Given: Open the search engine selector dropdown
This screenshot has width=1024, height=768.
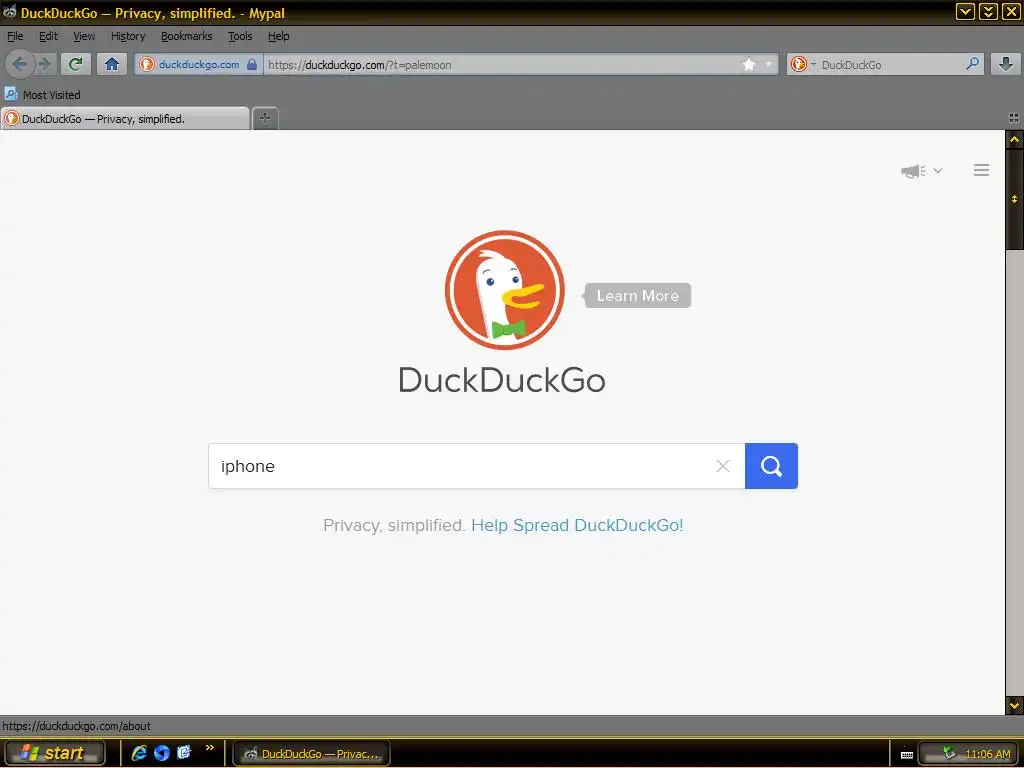Looking at the screenshot, I should pyautogui.click(x=803, y=64).
